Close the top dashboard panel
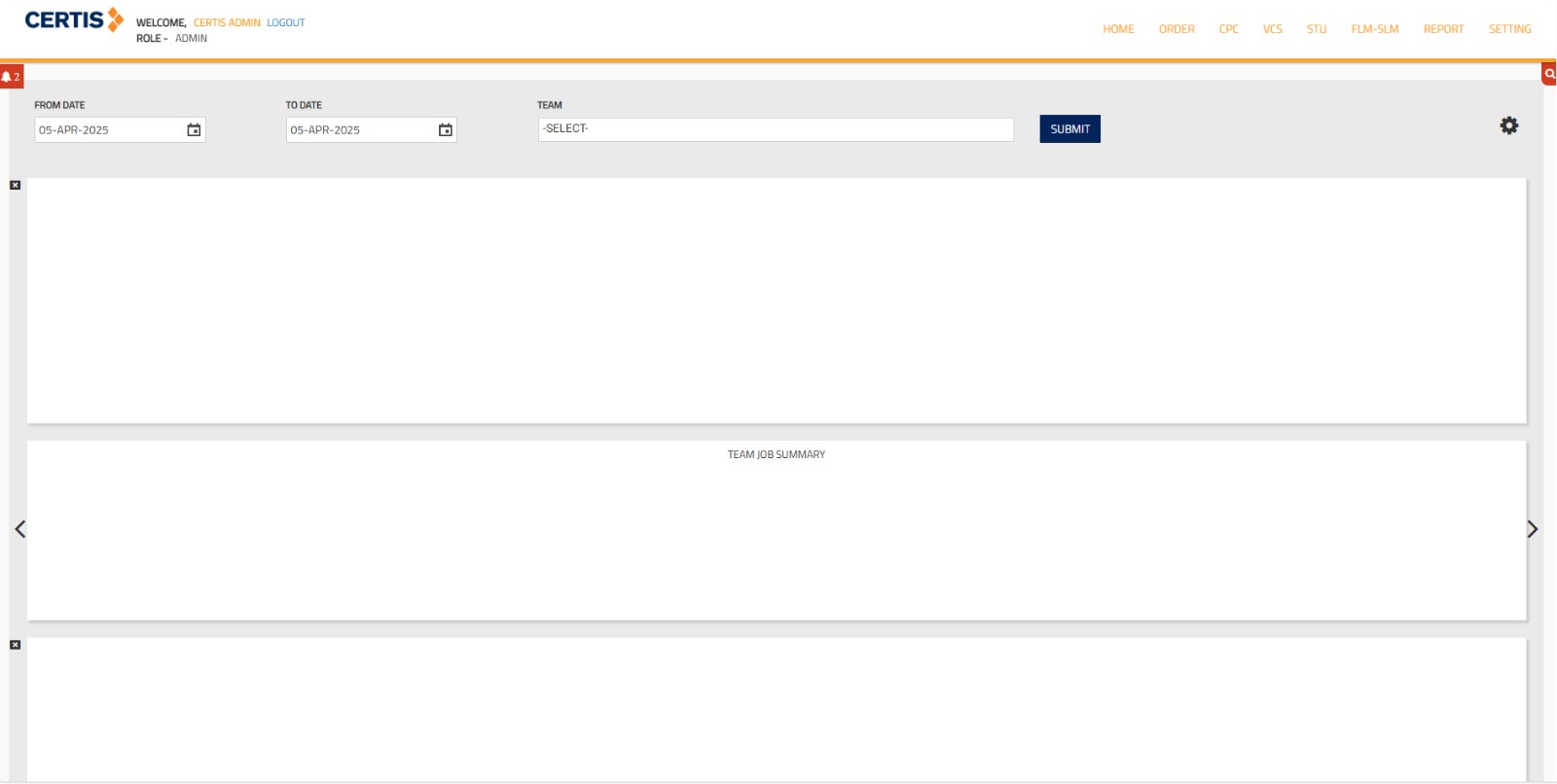This screenshot has width=1557, height=784. point(16,185)
